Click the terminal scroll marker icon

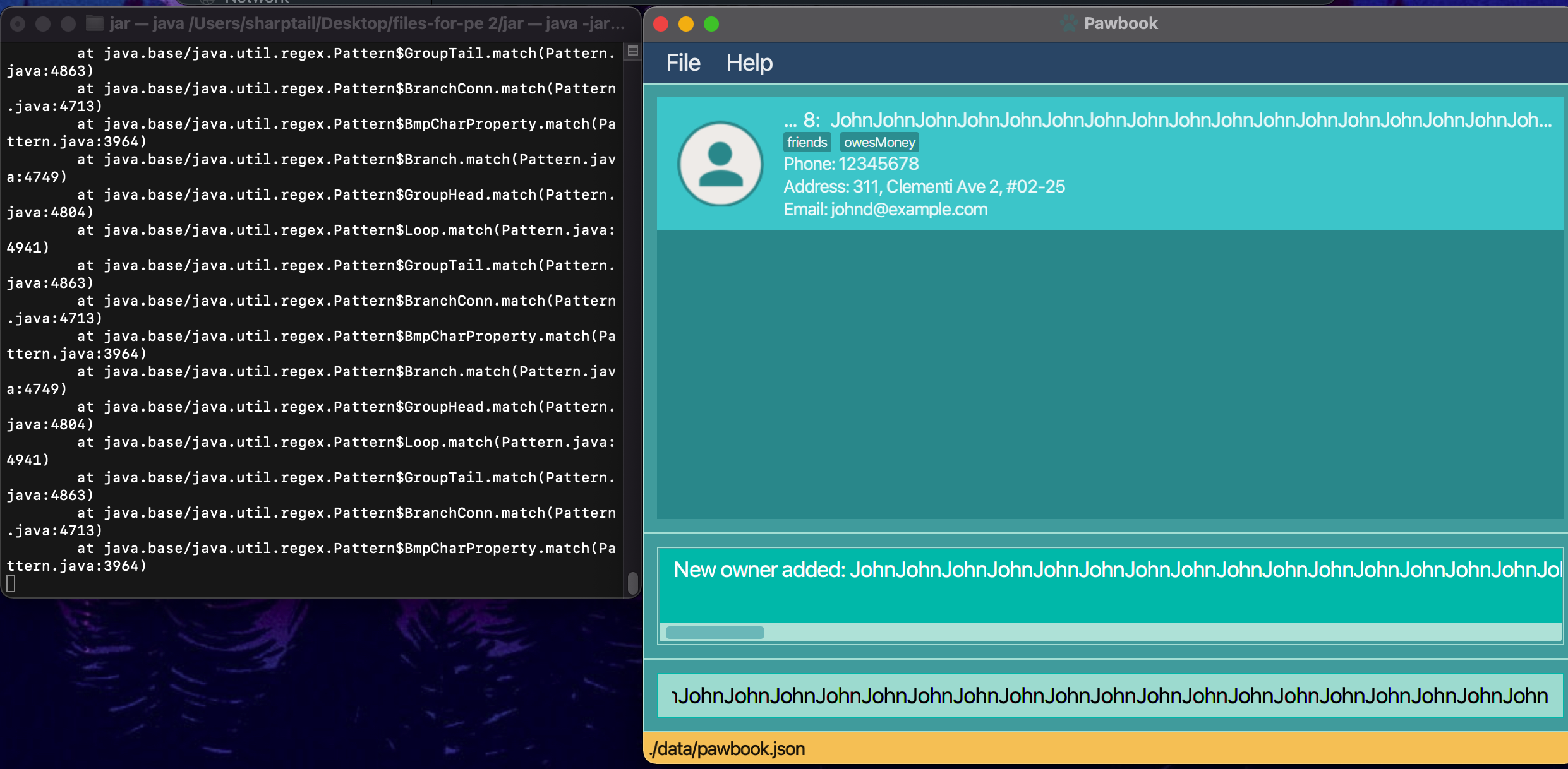tap(632, 51)
